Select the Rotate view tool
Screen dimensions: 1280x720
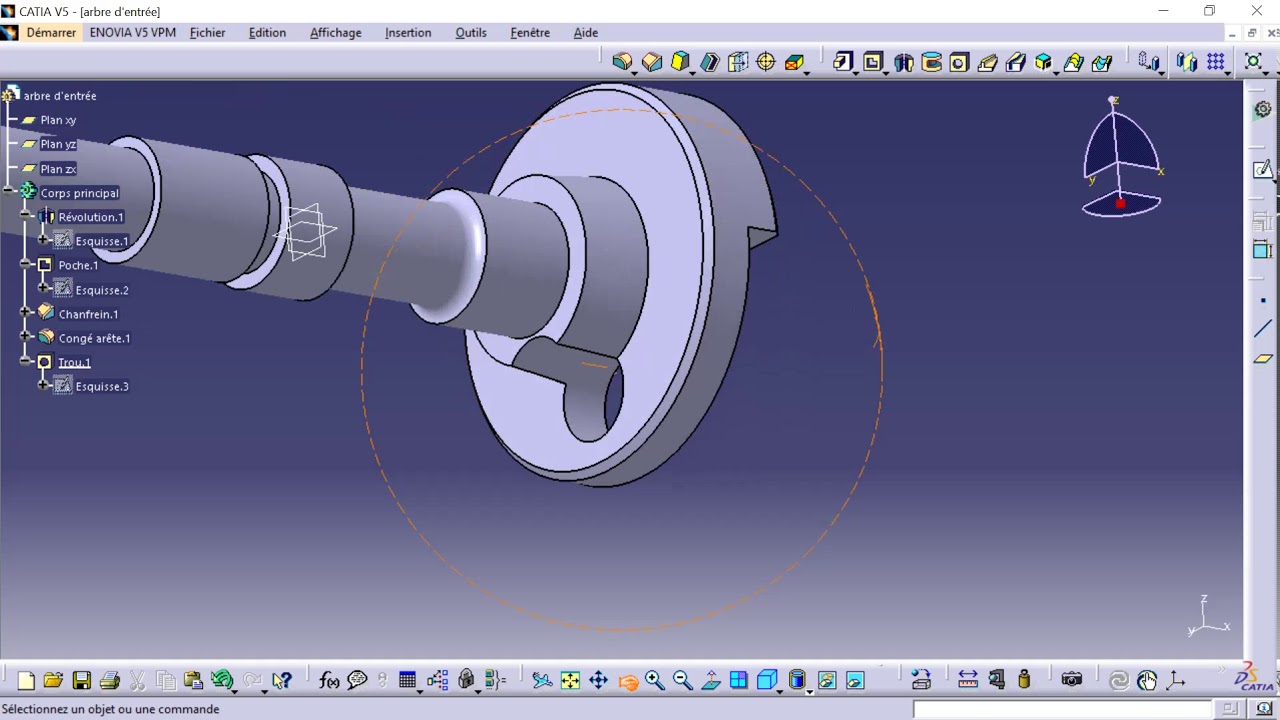(x=628, y=681)
